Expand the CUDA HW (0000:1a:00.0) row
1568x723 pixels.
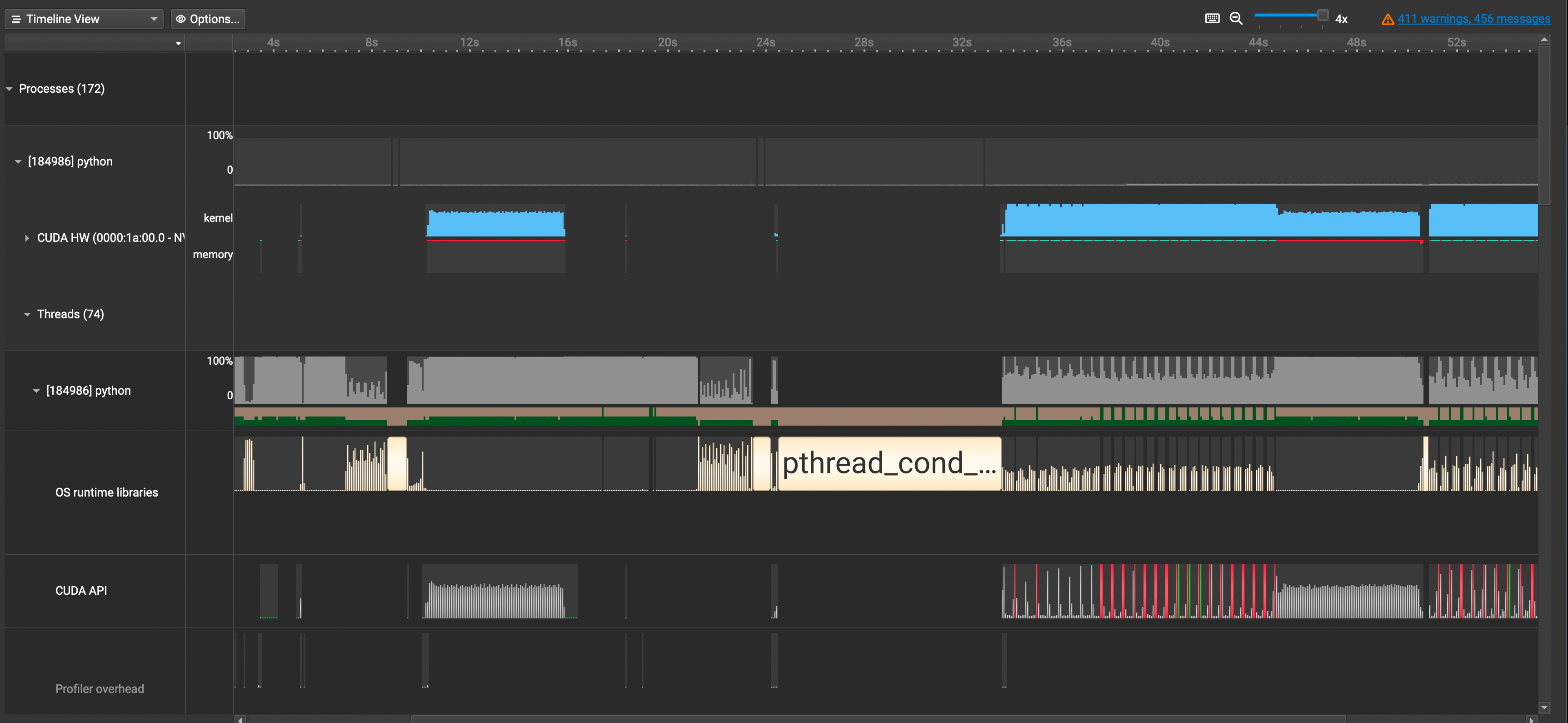[27, 238]
